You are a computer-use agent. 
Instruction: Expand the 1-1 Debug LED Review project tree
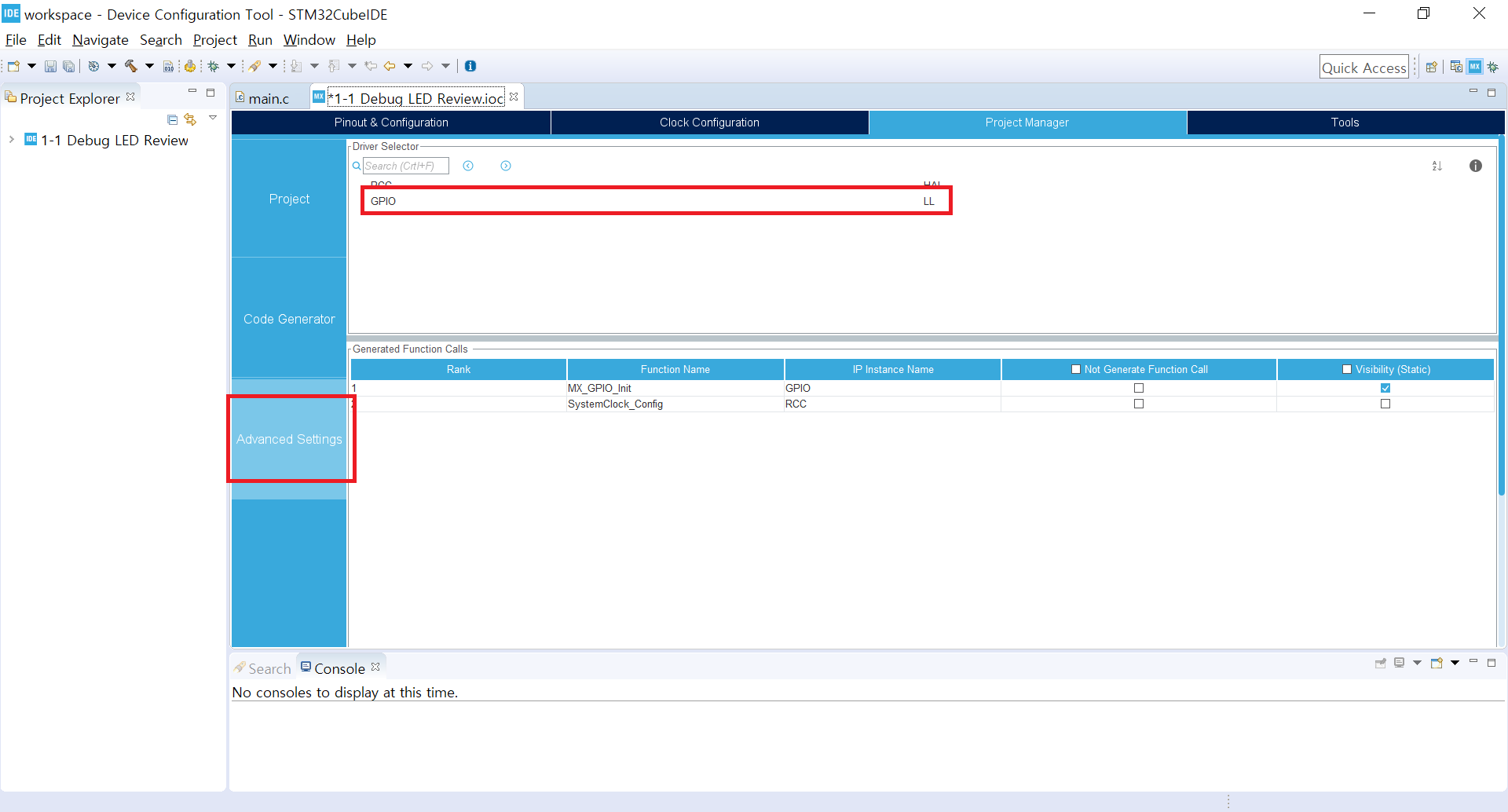(x=11, y=140)
